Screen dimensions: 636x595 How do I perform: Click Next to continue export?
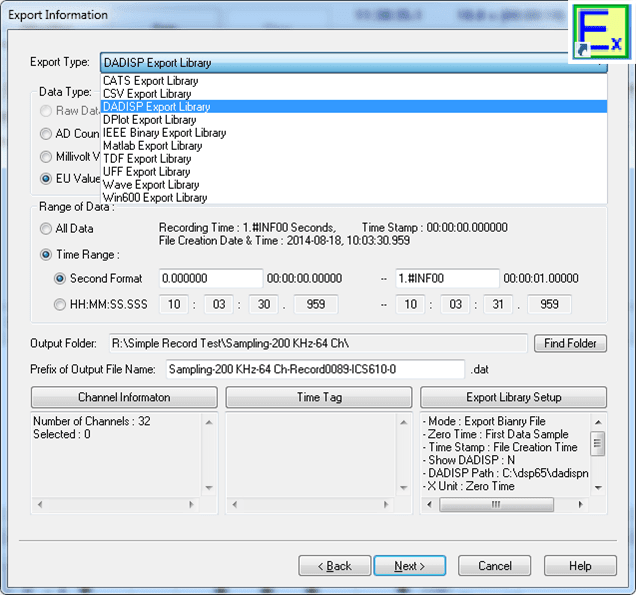click(410, 566)
